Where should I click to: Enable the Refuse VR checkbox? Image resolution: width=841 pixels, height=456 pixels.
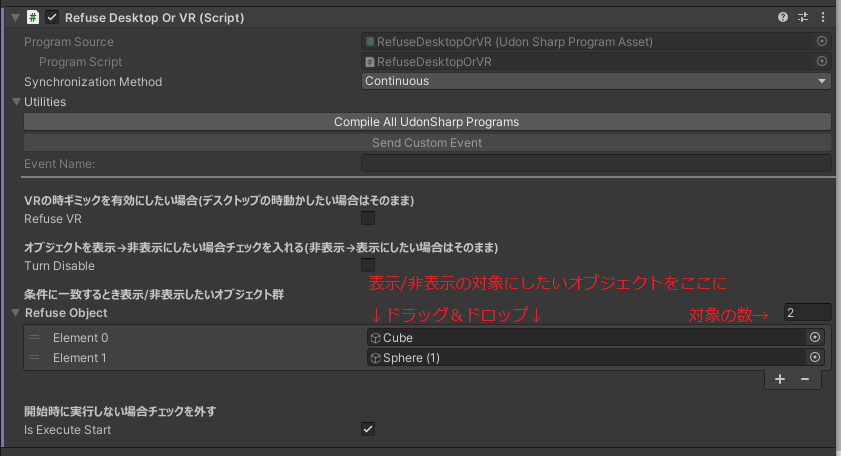tap(368, 218)
